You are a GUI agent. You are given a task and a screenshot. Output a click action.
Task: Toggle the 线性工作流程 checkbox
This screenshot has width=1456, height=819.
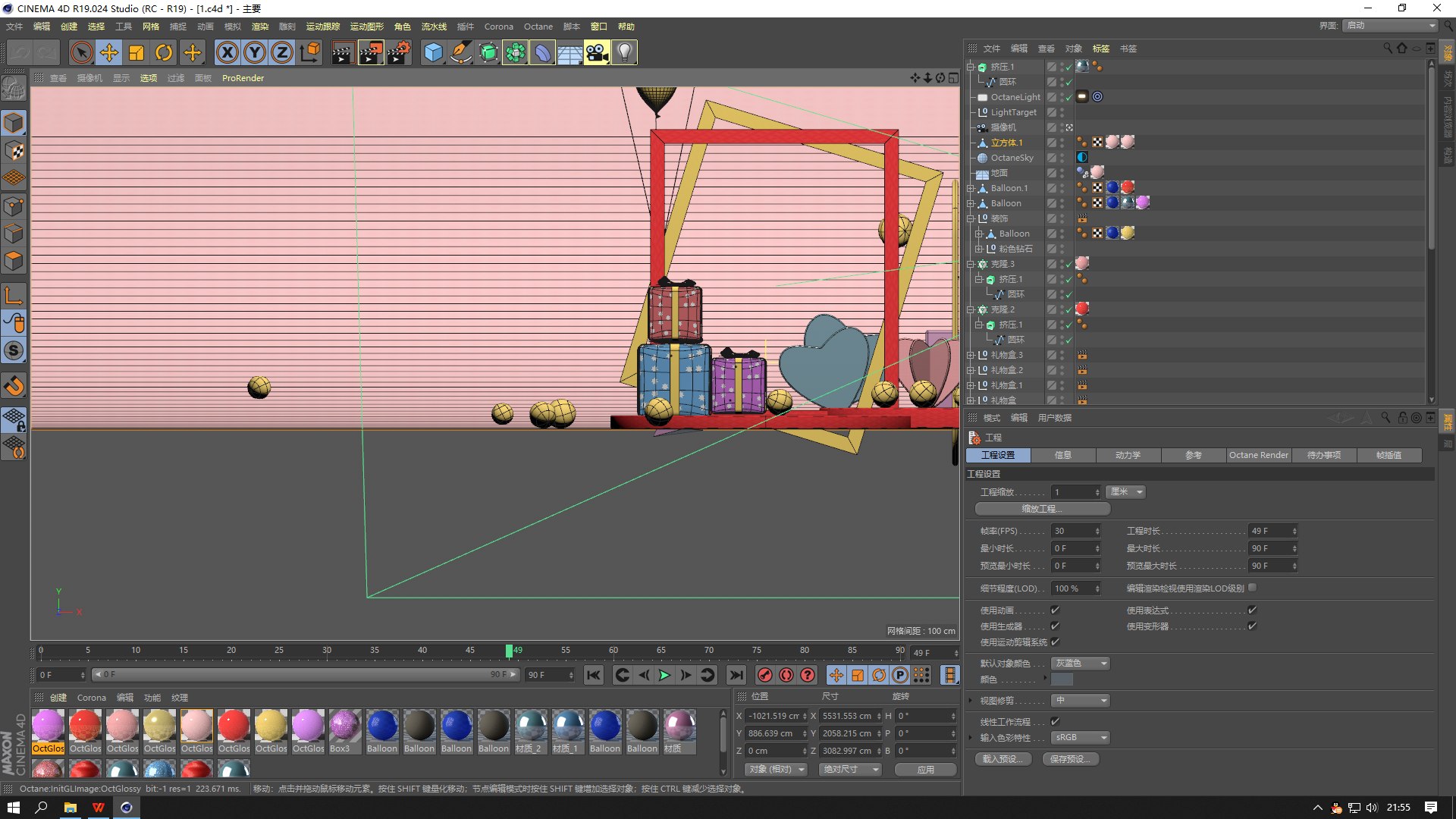[1055, 721]
